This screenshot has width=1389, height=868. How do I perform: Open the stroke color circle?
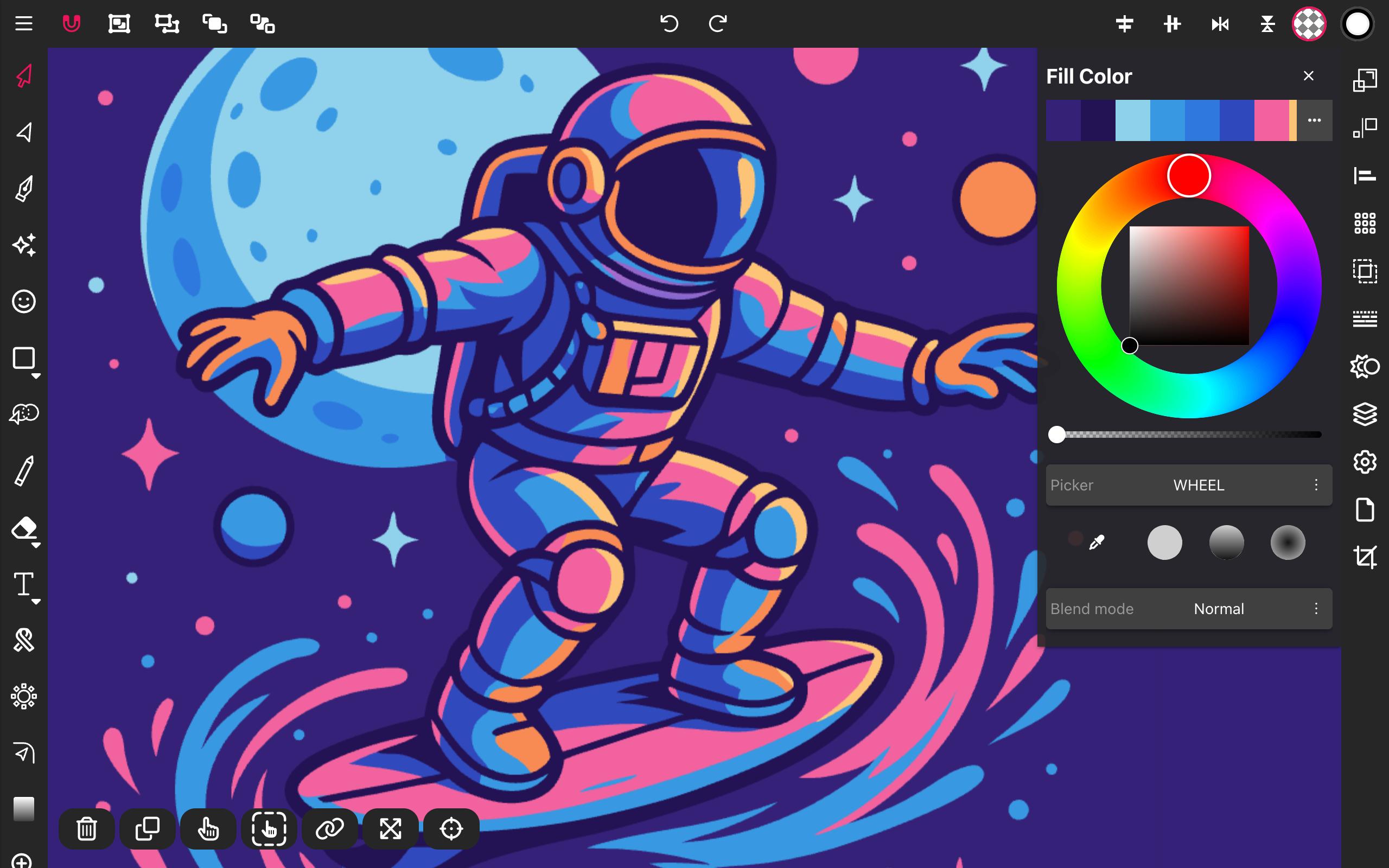[x=1358, y=24]
